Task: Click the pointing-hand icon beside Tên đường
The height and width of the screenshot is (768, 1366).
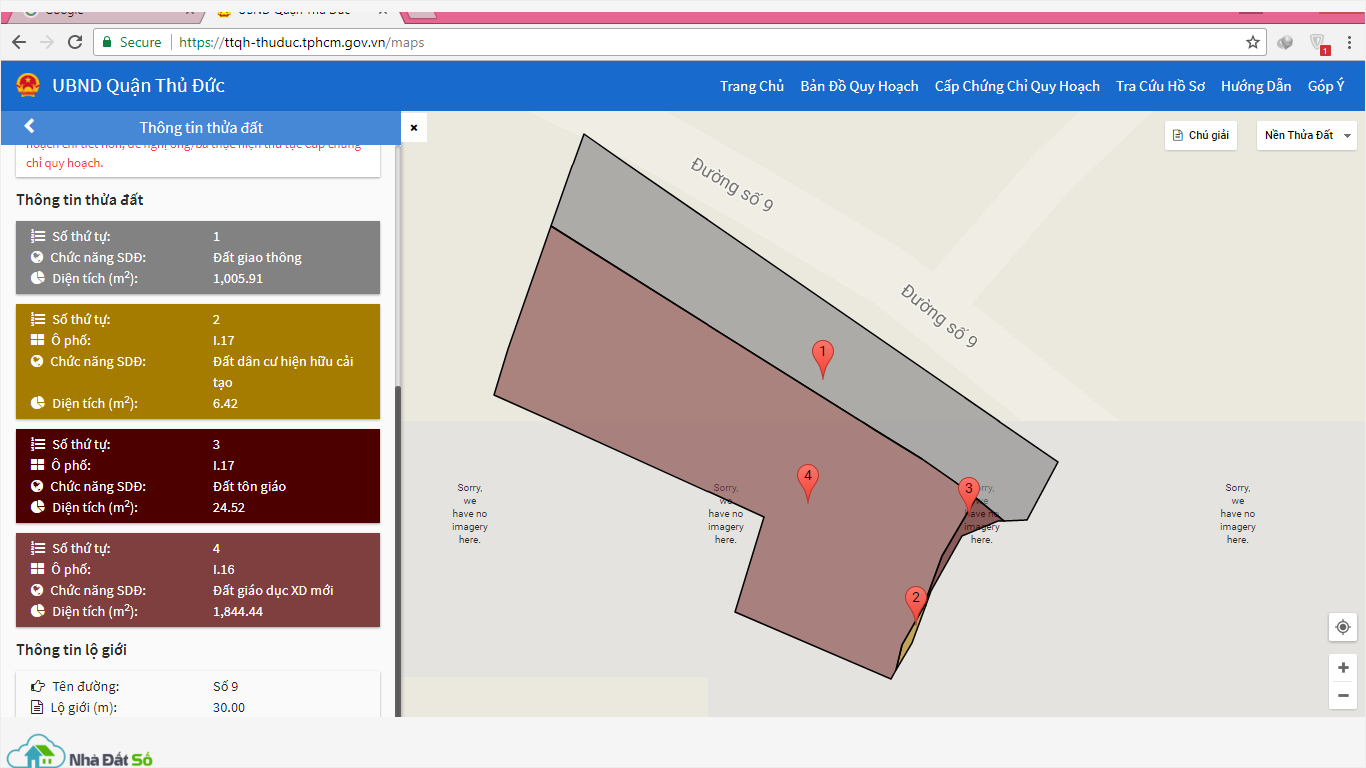Action: 38,686
